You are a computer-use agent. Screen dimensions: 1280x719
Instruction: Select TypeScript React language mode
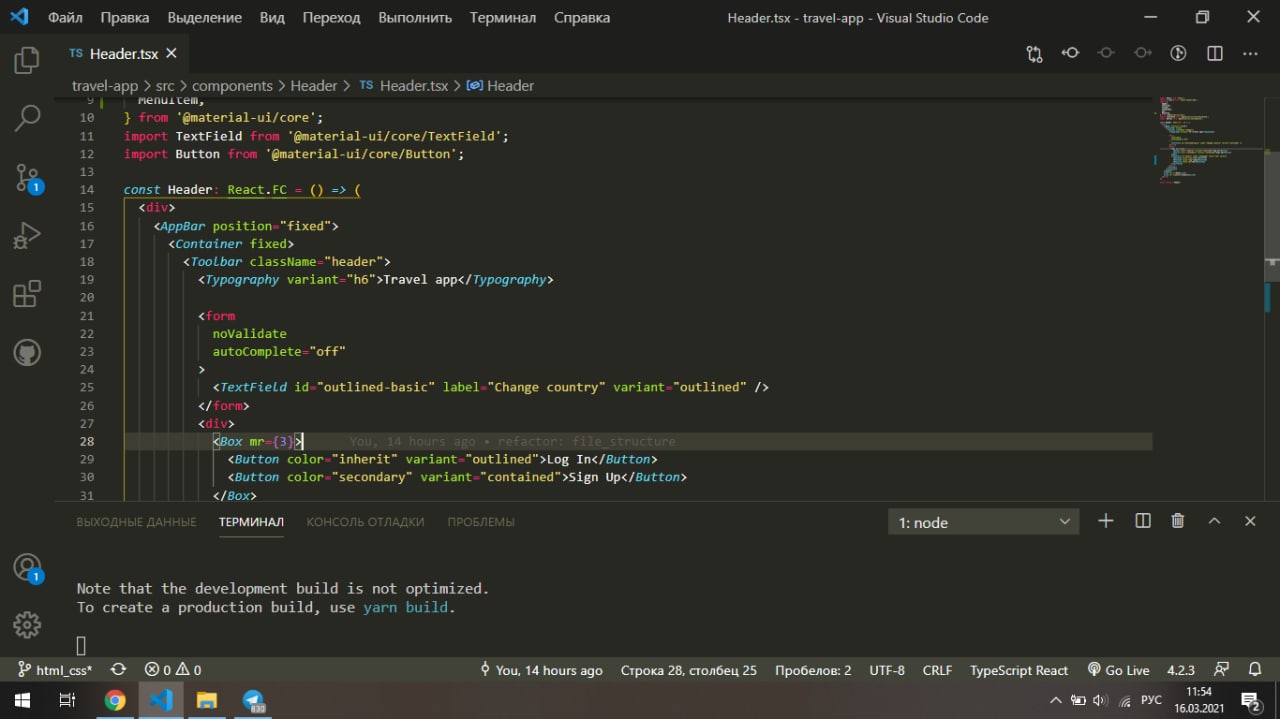click(x=1019, y=670)
